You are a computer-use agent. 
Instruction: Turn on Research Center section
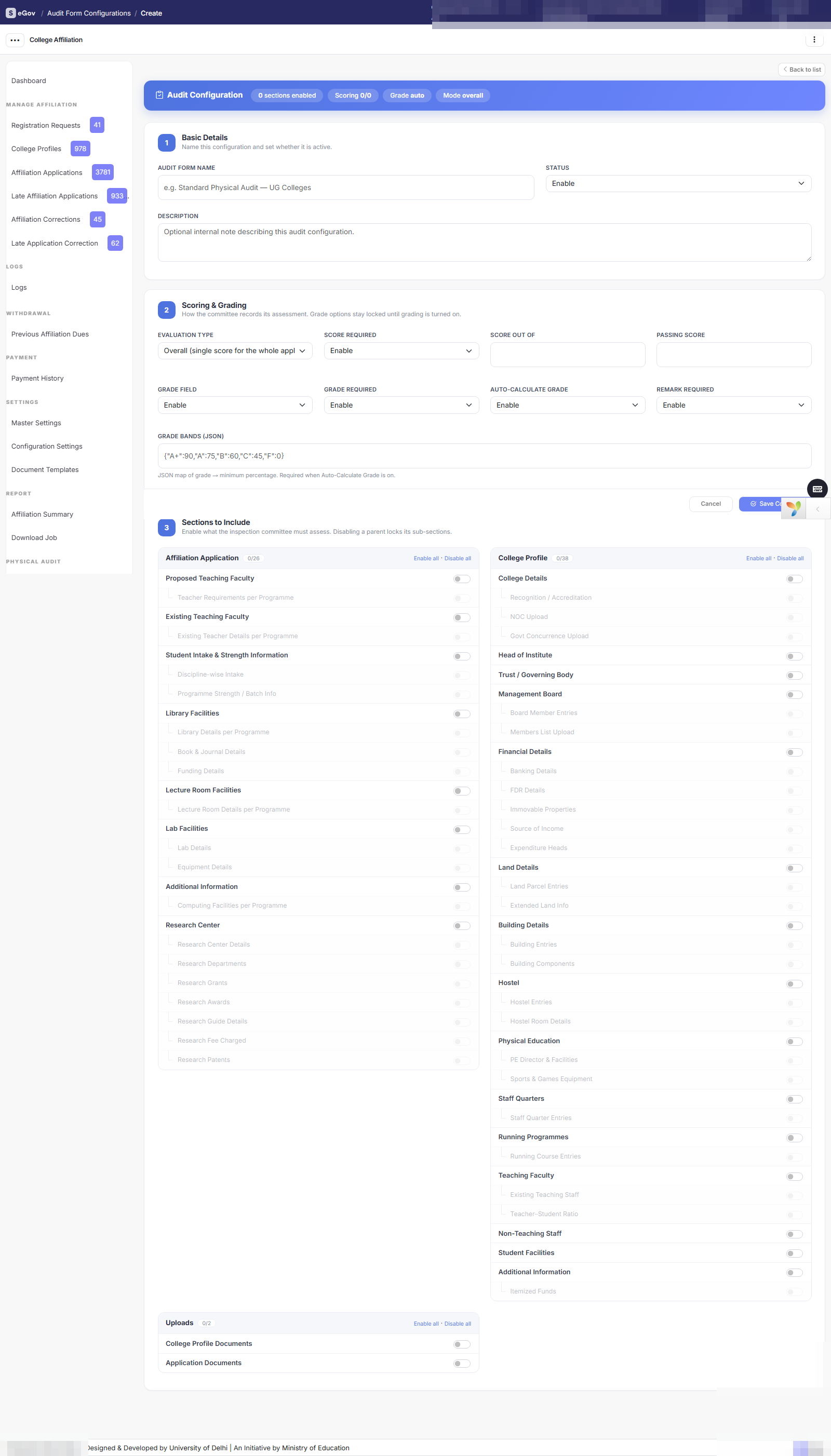pyautogui.click(x=462, y=926)
